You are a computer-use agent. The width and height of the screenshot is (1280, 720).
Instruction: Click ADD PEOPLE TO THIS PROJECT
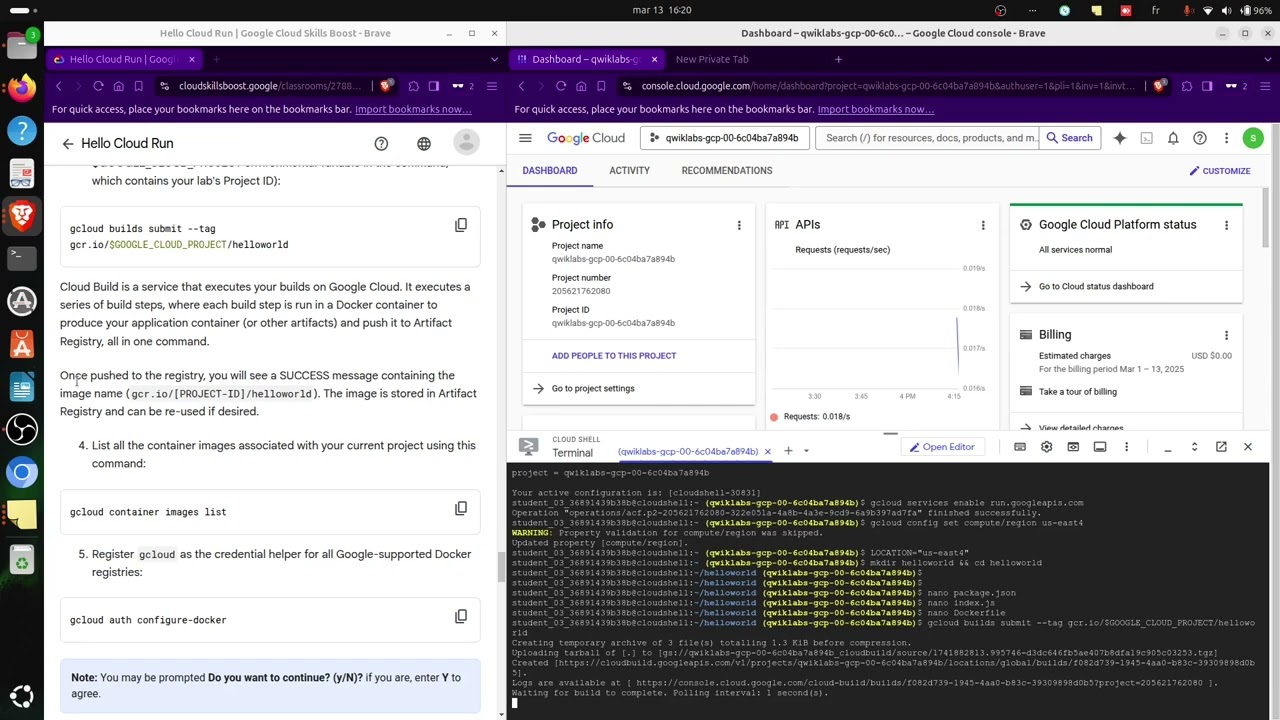click(x=614, y=356)
